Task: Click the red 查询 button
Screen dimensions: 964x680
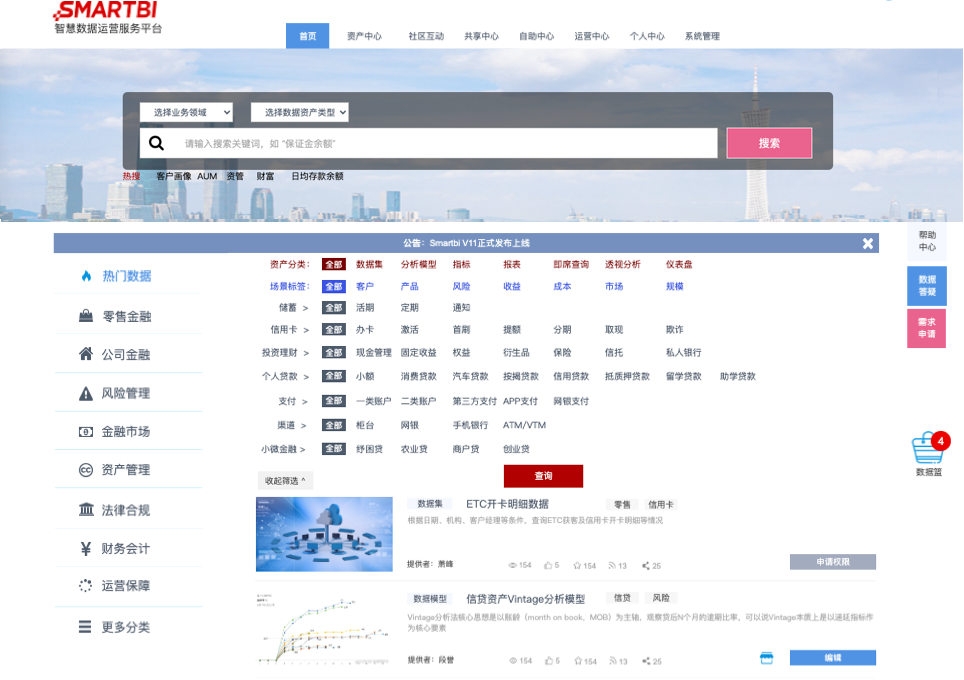Action: tap(543, 476)
